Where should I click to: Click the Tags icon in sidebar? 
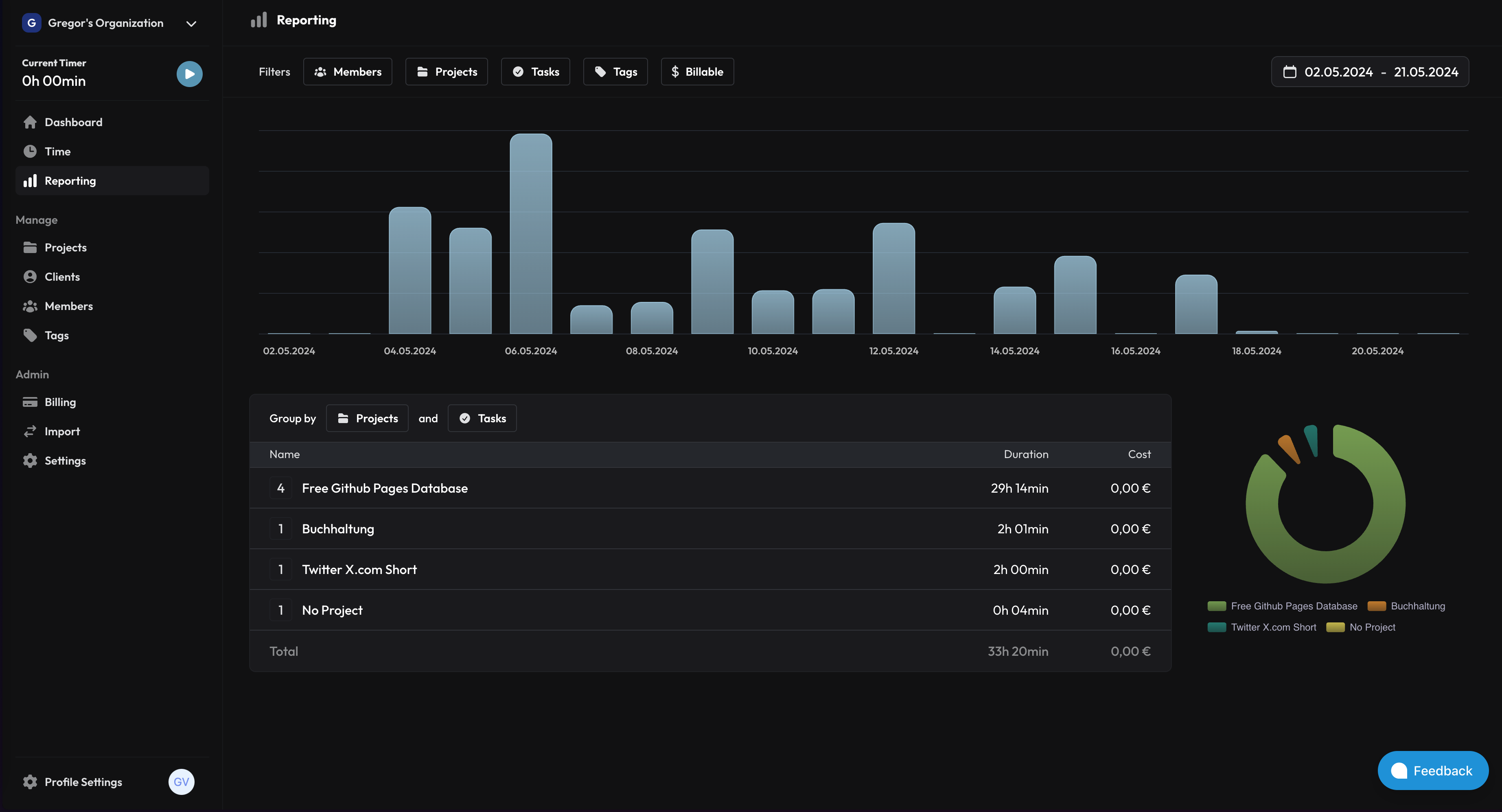pyautogui.click(x=30, y=335)
